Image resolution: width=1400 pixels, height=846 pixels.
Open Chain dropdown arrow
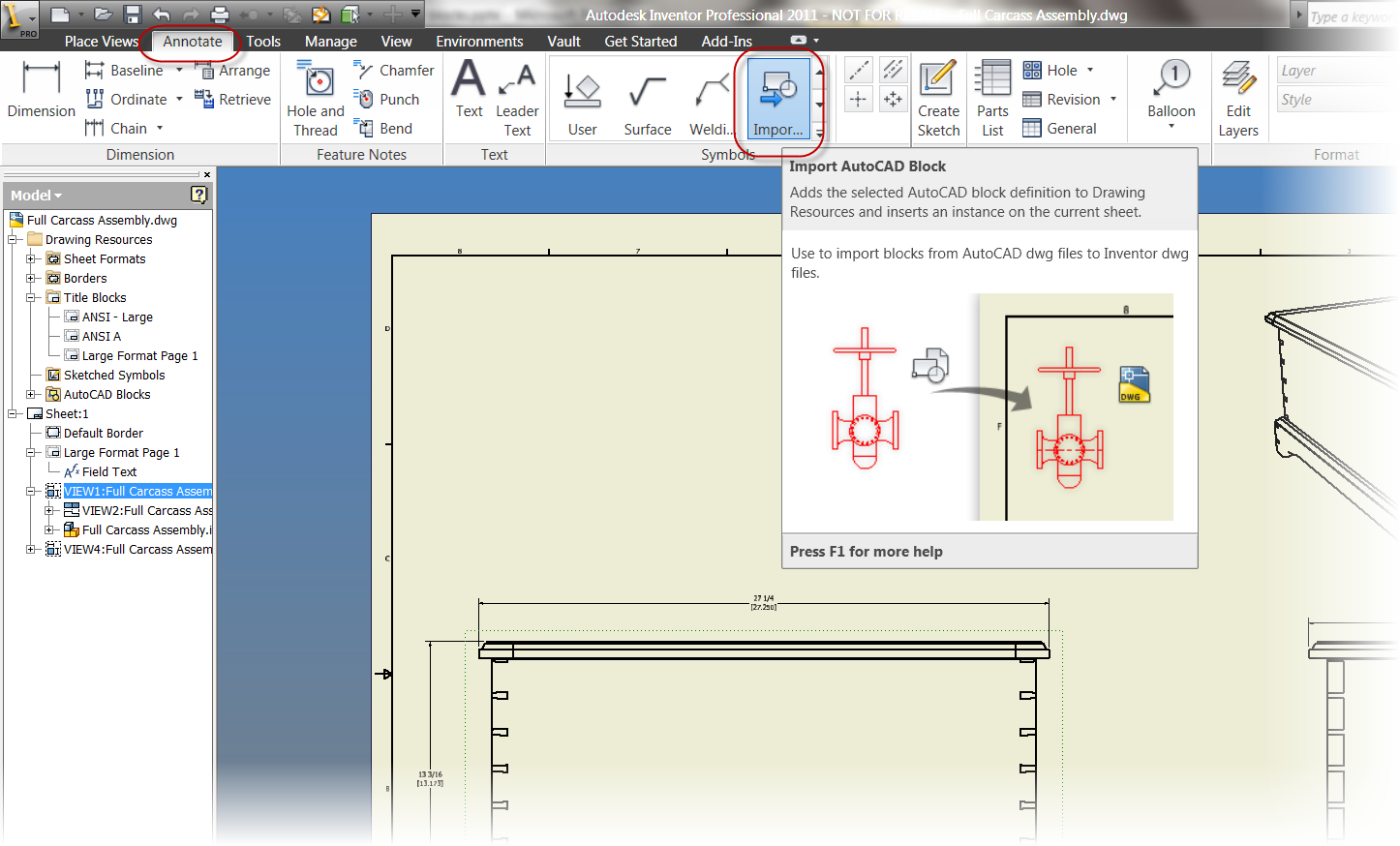(160, 128)
